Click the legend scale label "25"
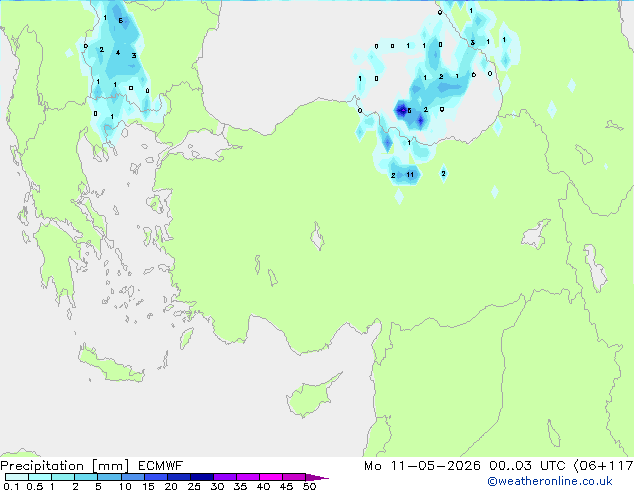 pyautogui.click(x=194, y=486)
